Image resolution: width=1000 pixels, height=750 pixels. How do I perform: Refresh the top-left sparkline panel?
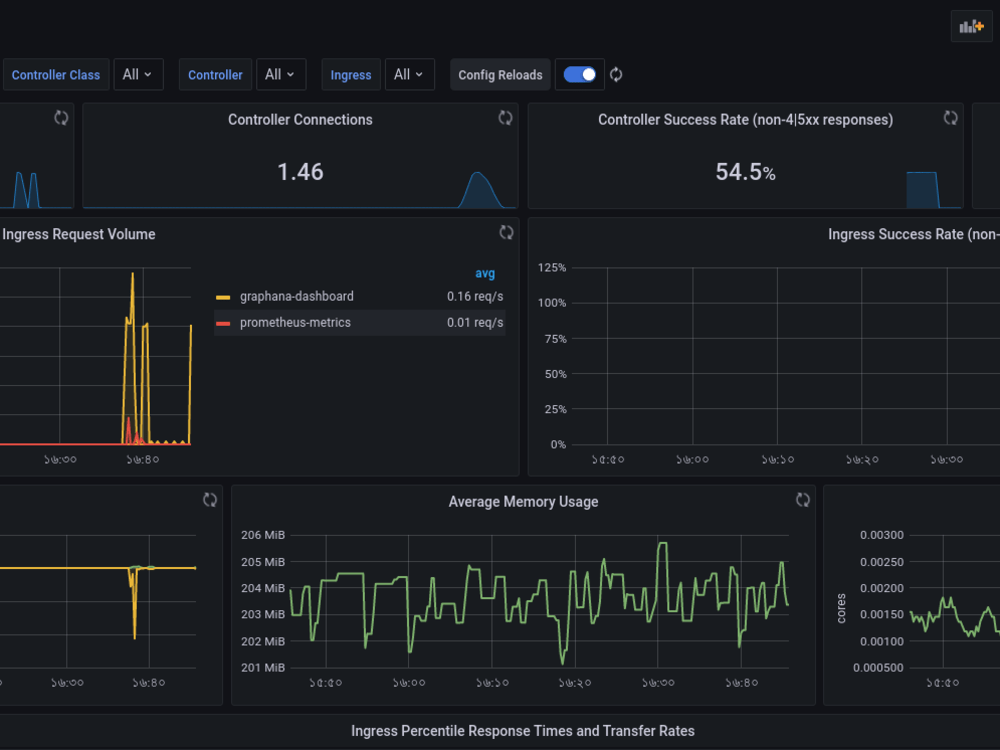(60, 118)
